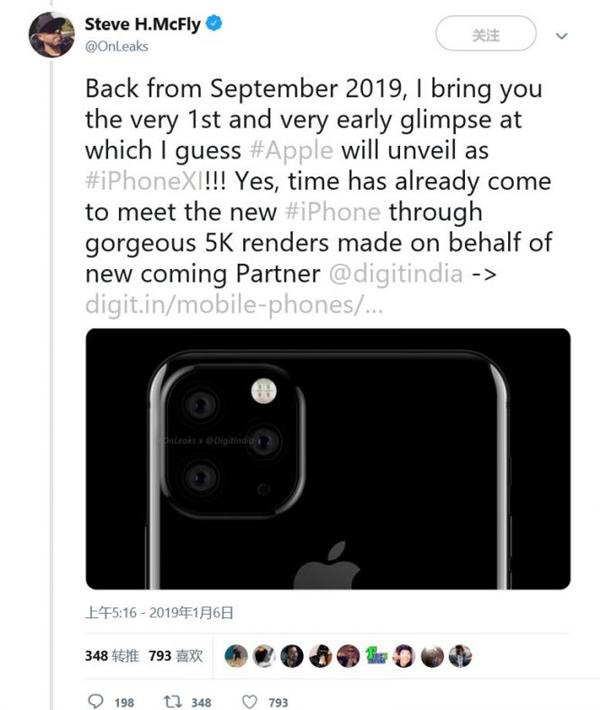
Task: Click the retweet arrows icon
Action: point(172,702)
